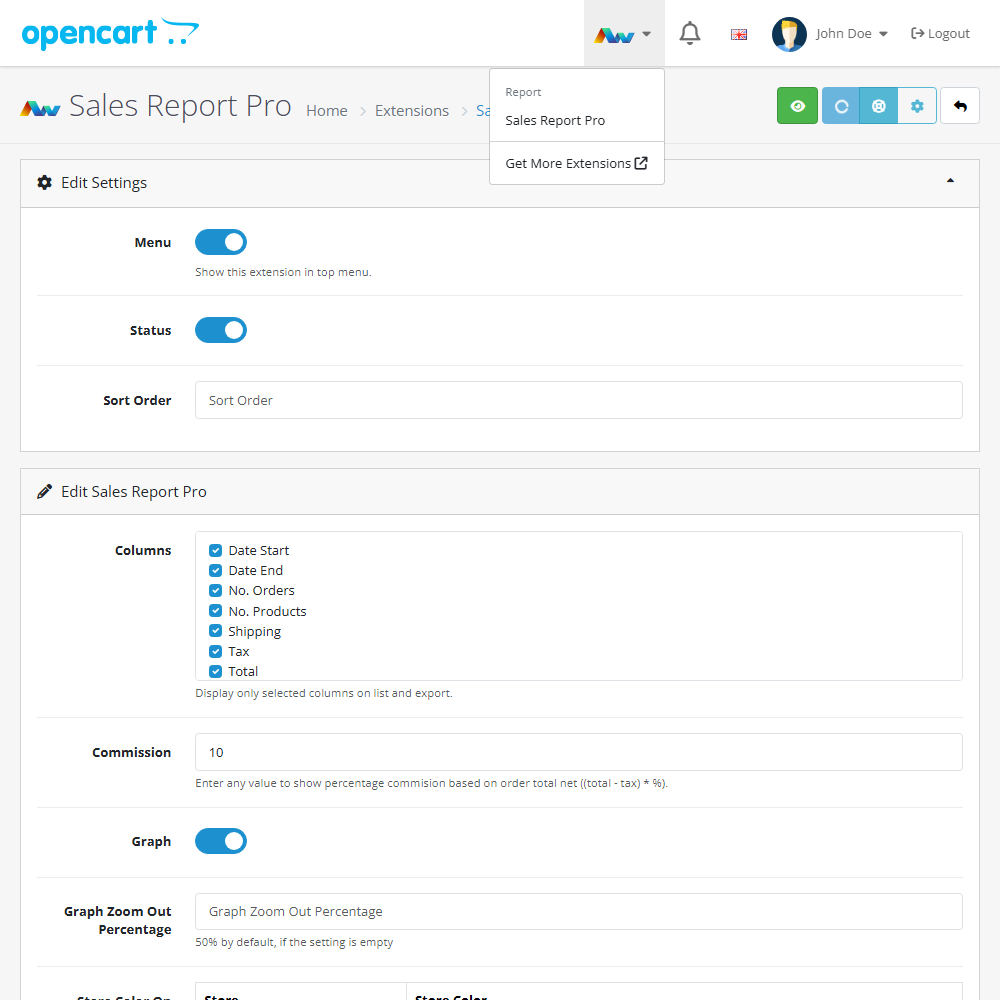Viewport: 1000px width, 1000px height.
Task: Click the Commission input field
Action: [x=578, y=752]
